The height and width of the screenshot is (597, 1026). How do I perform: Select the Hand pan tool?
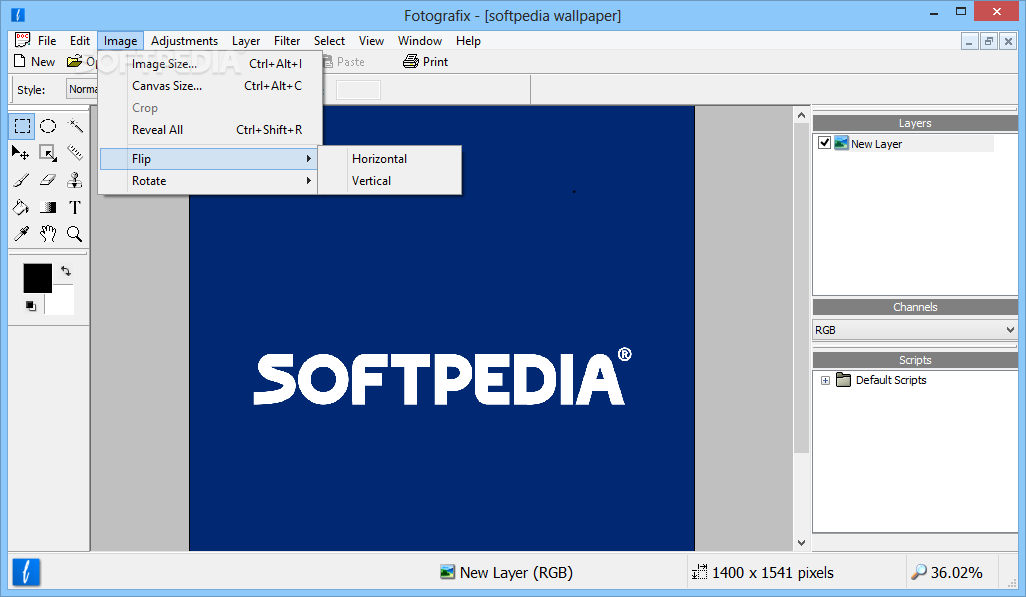pos(48,234)
